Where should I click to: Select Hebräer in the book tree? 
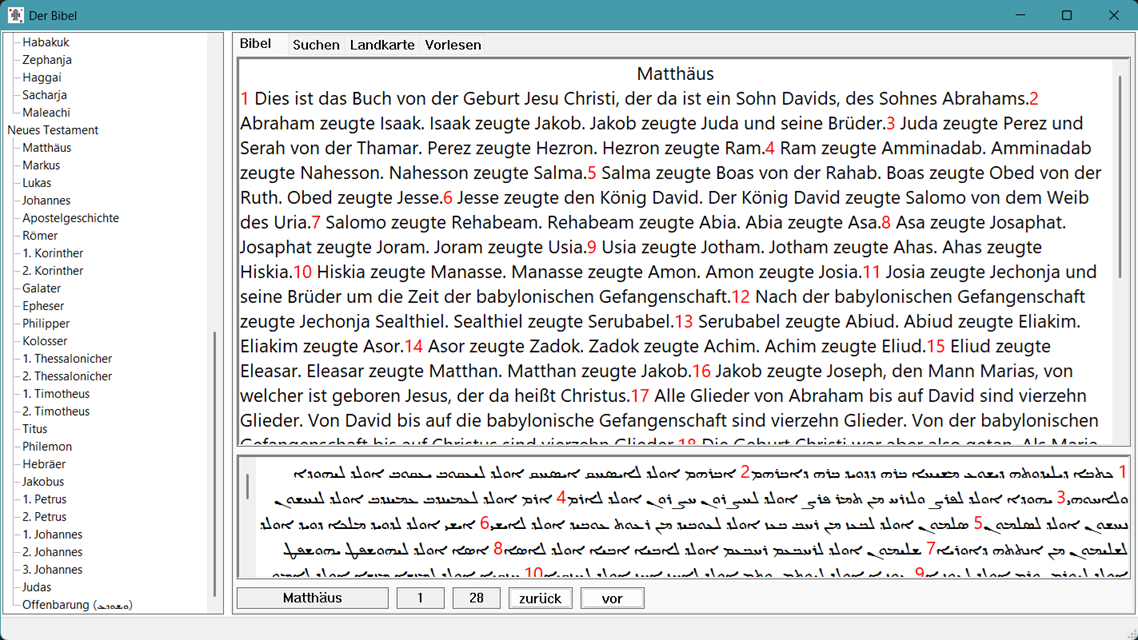[x=44, y=464]
